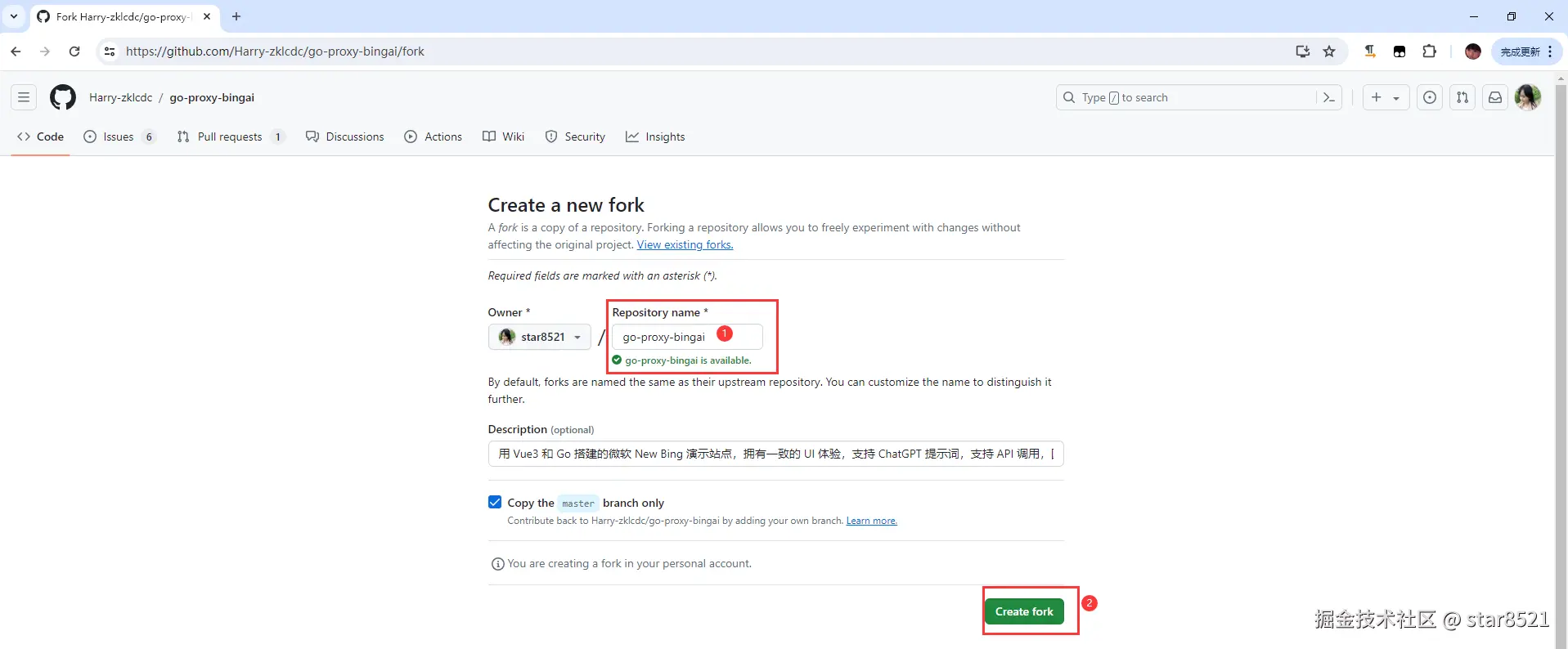
Task: Open the plus create-new dropdown
Action: pyautogui.click(x=1386, y=97)
